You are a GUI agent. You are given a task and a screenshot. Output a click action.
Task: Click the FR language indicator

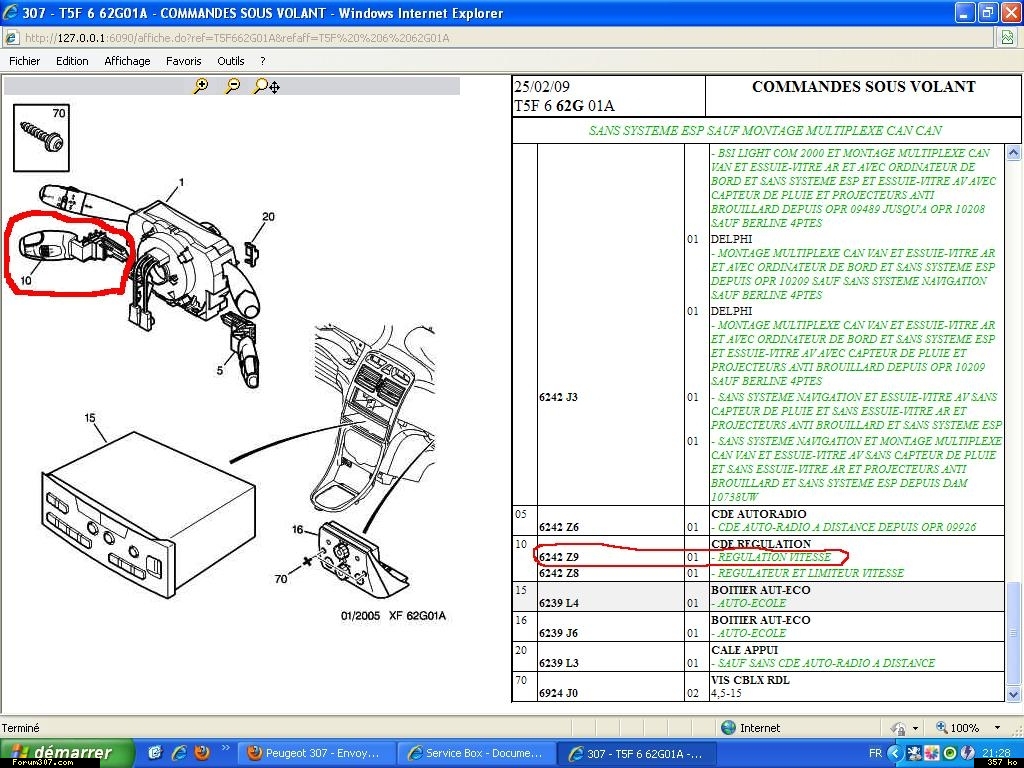[x=875, y=753]
